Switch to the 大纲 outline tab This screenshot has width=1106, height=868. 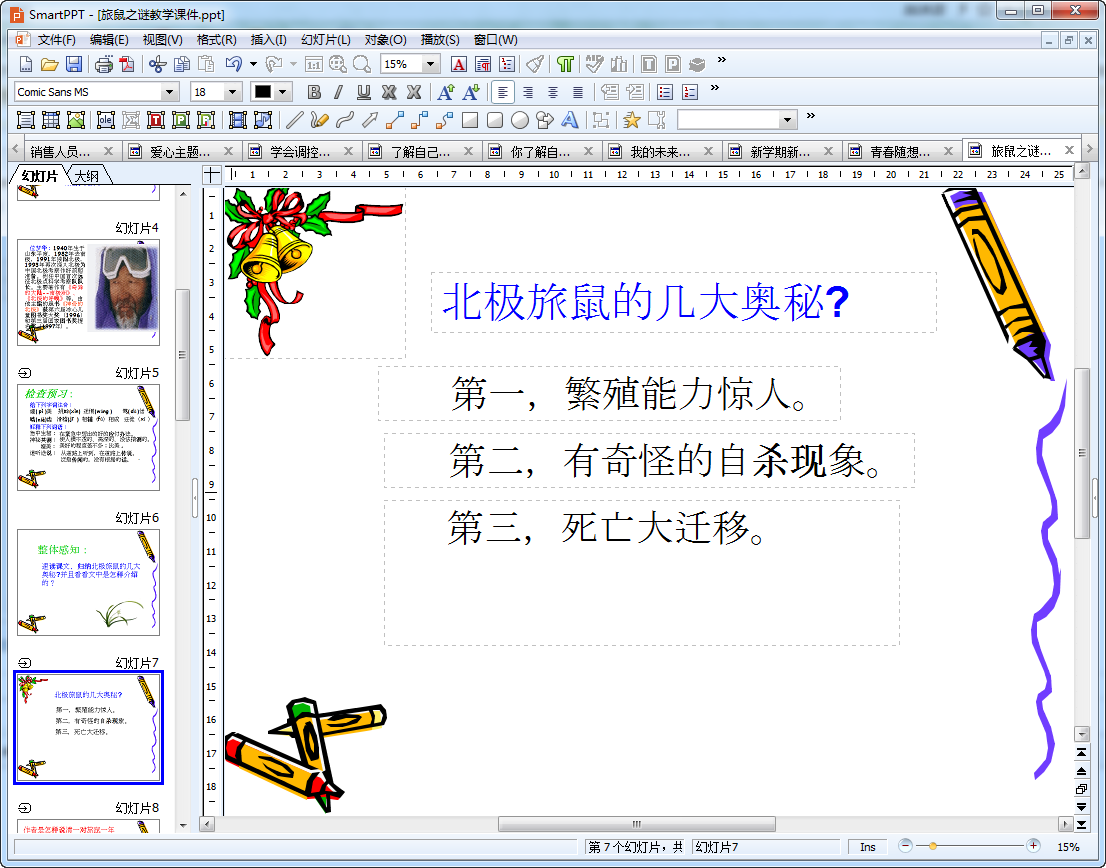tap(87, 176)
